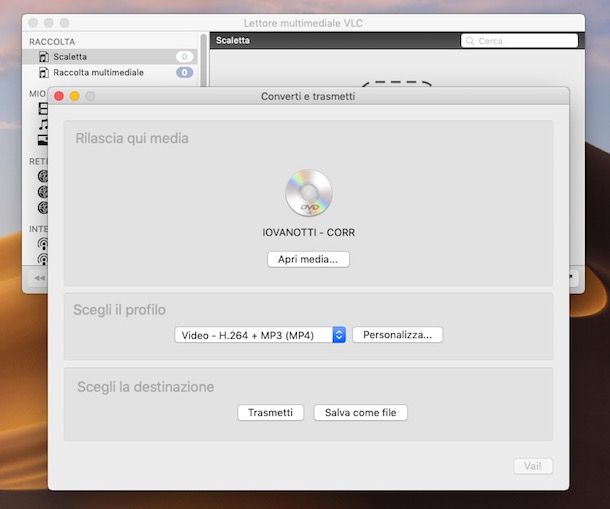The width and height of the screenshot is (610, 509).
Task: Click the VLC sidebar scrollbar
Action: pyautogui.click(x=203, y=60)
